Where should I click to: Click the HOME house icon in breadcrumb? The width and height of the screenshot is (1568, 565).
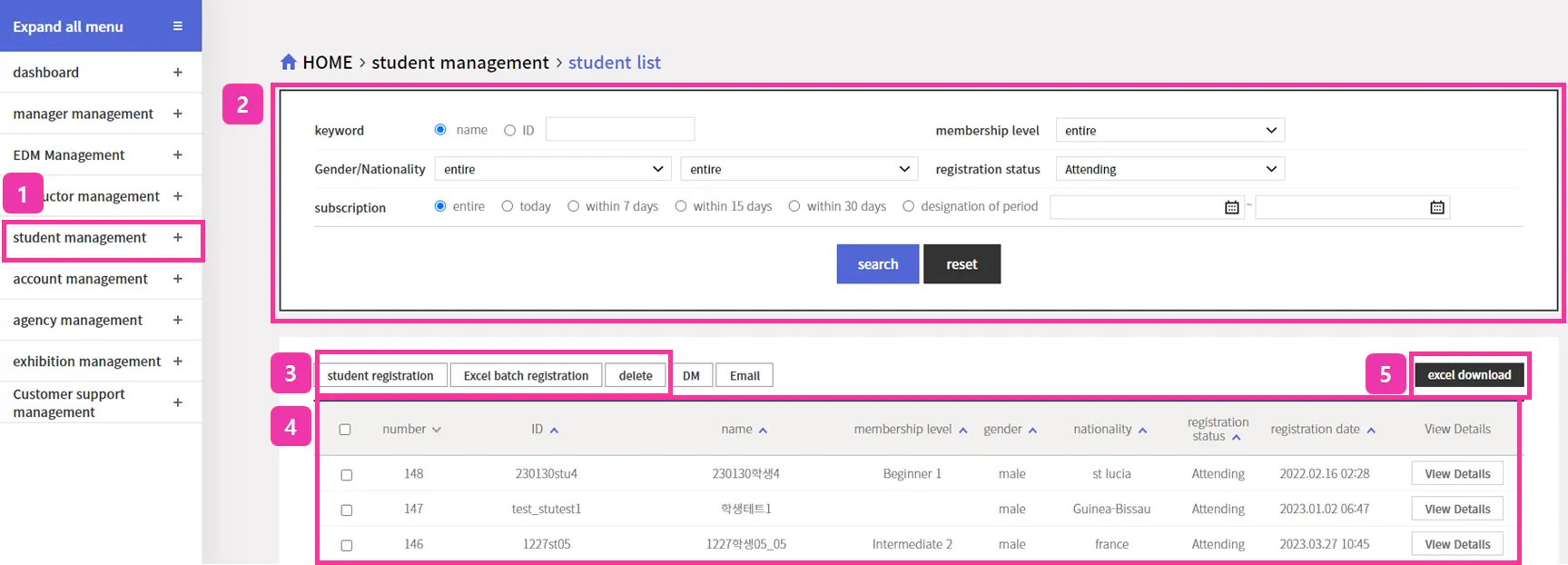click(289, 62)
